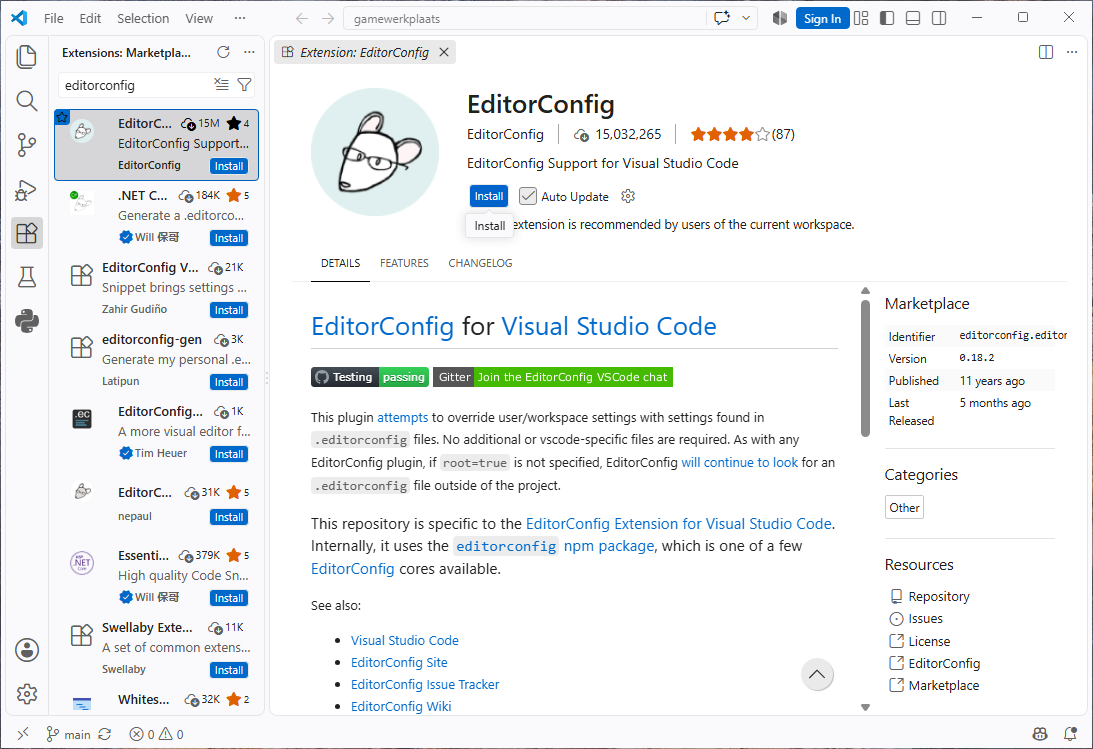Screen dimensions: 1093x749
Task: Select the Extensions view icon
Action: pyautogui.click(x=26, y=233)
